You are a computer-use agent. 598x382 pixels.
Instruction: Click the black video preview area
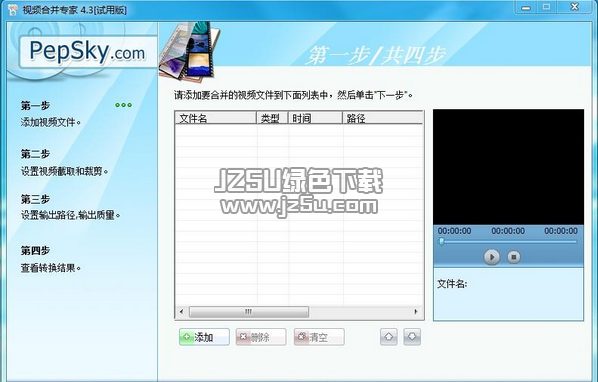(x=508, y=167)
